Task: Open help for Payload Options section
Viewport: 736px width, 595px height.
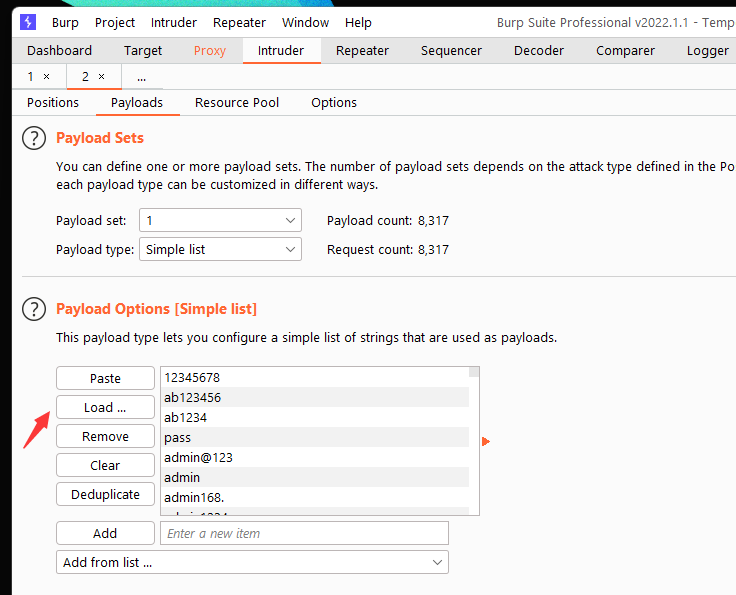Action: (34, 309)
